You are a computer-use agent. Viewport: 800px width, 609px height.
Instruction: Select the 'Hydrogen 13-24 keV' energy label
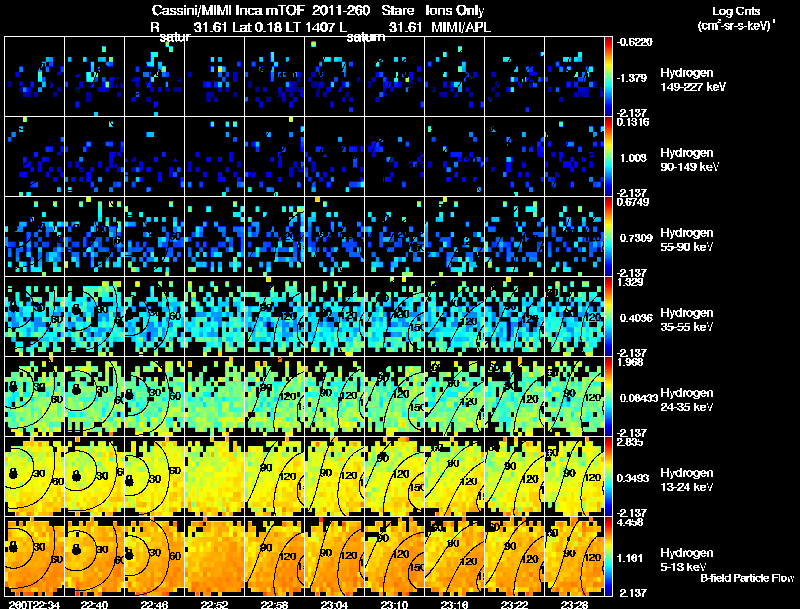click(x=691, y=480)
